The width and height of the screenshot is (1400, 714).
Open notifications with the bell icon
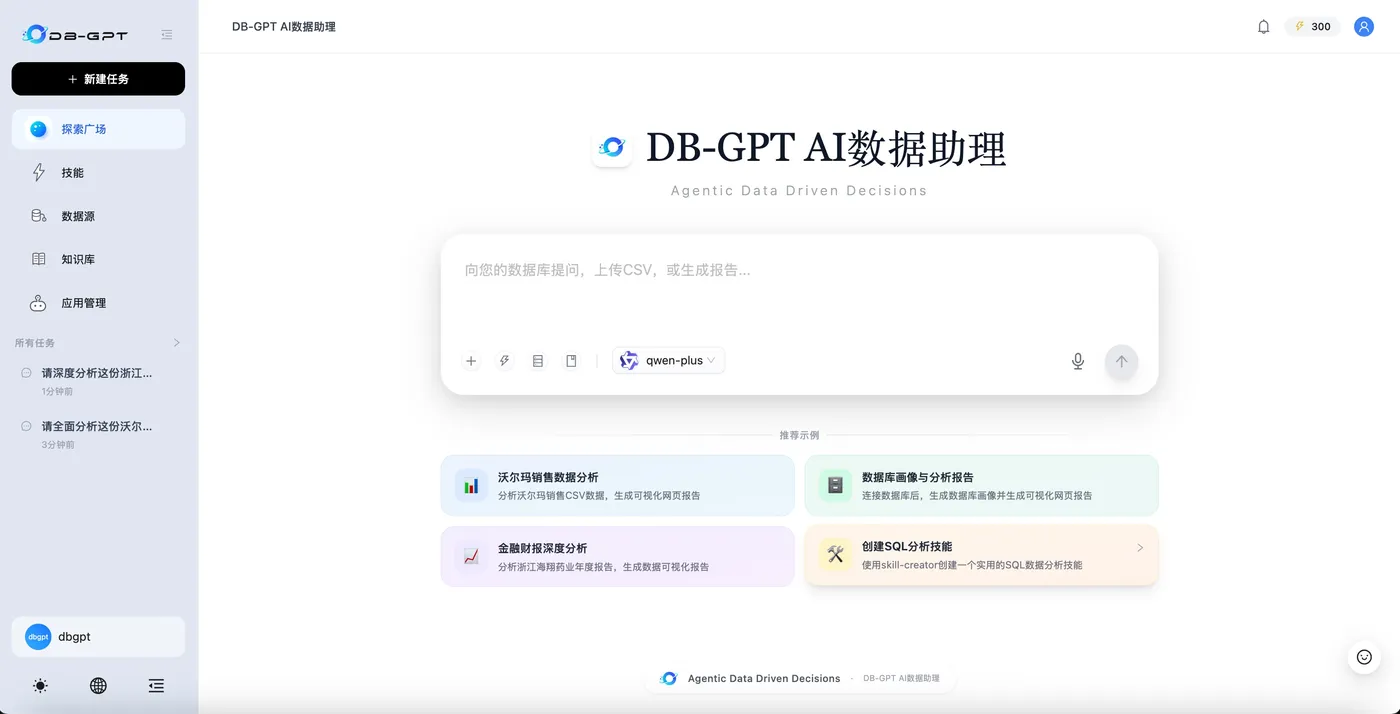pos(1263,27)
